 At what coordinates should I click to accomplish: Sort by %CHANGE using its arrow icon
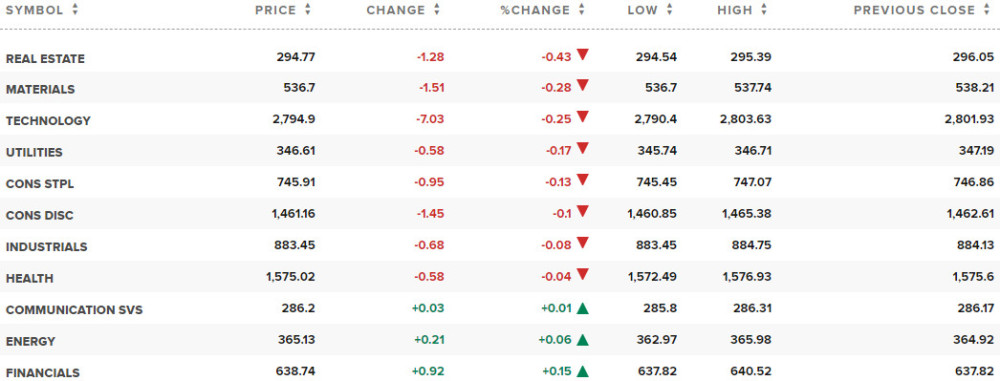coord(582,10)
